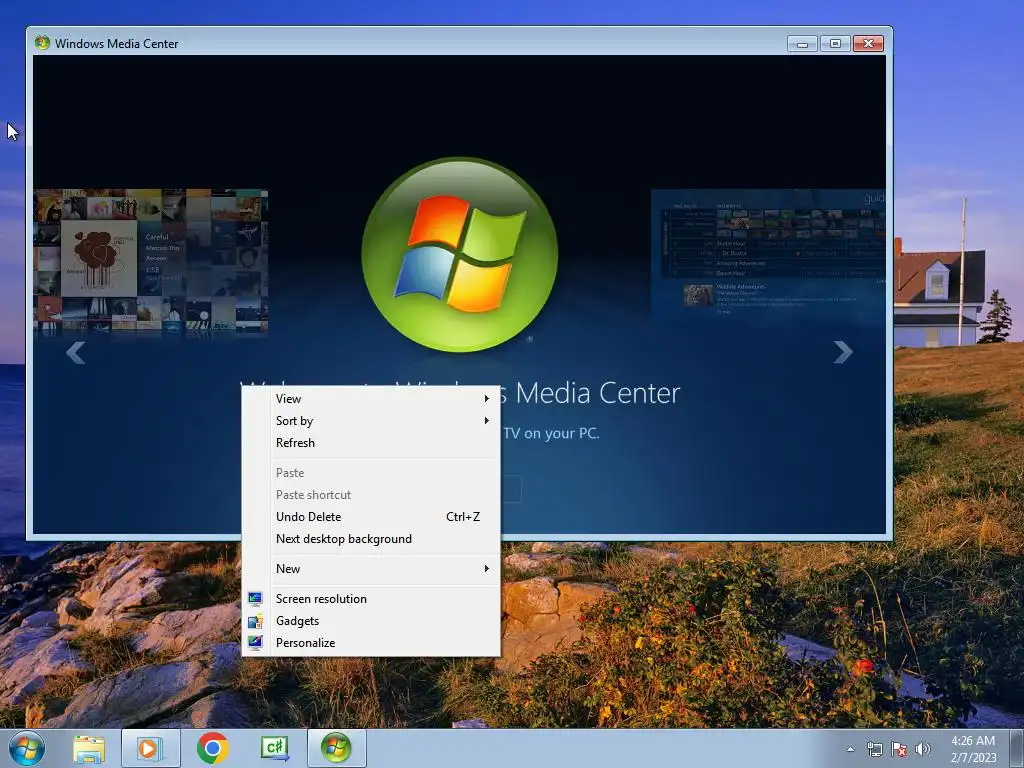Screen dimensions: 1024x768
Task: Open the View submenu in context menu
Action: [371, 398]
